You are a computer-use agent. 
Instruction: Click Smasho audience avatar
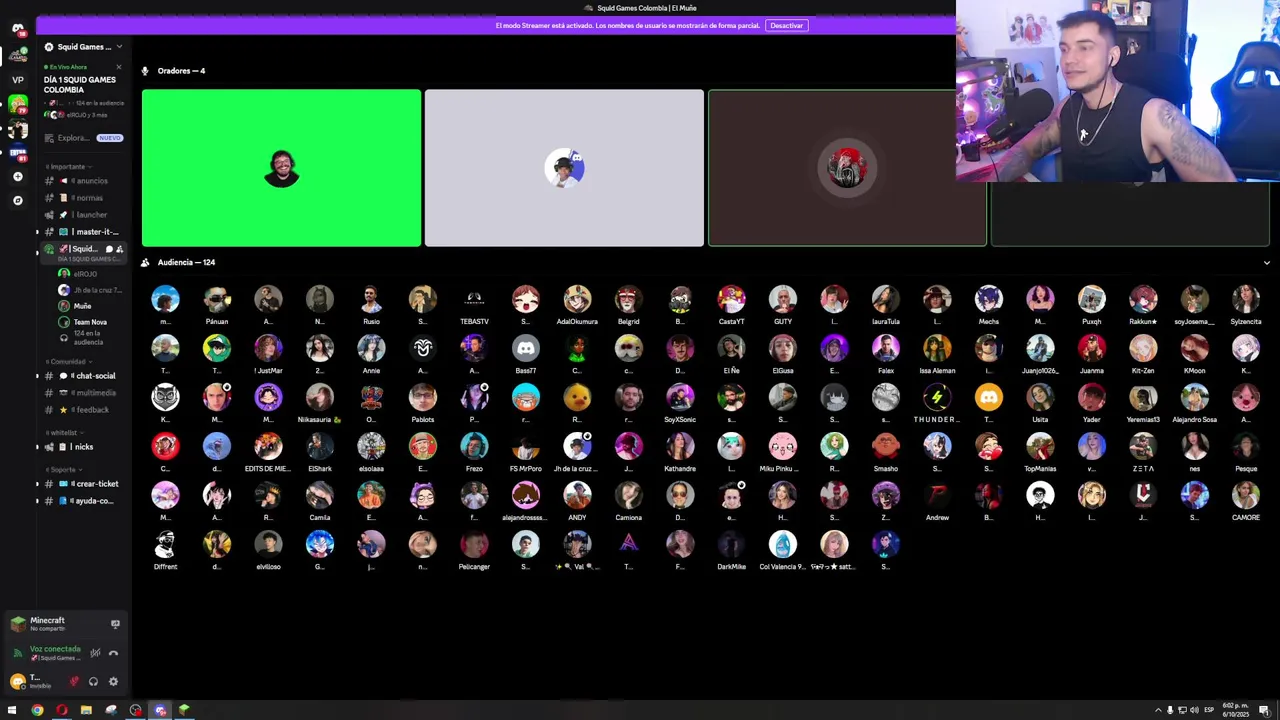point(886,446)
